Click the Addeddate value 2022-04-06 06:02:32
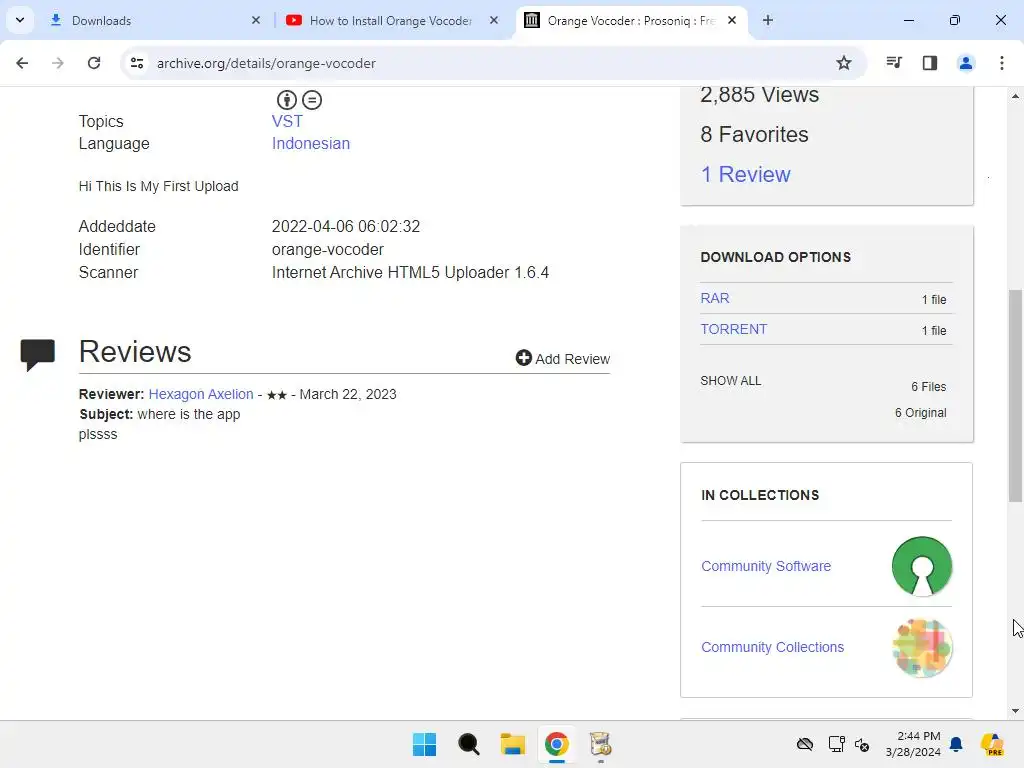The height and width of the screenshot is (768, 1024). [x=346, y=227]
